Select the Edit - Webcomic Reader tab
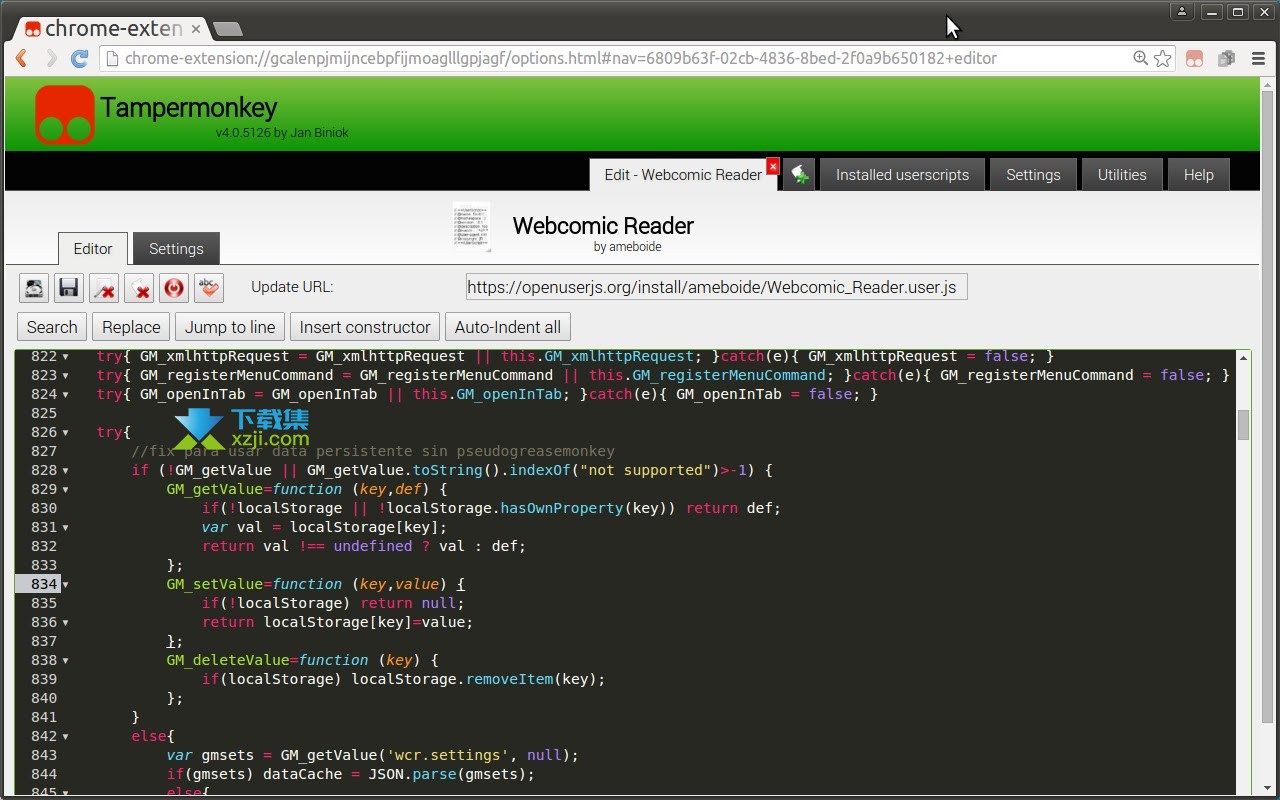The width and height of the screenshot is (1280, 800). tap(683, 174)
